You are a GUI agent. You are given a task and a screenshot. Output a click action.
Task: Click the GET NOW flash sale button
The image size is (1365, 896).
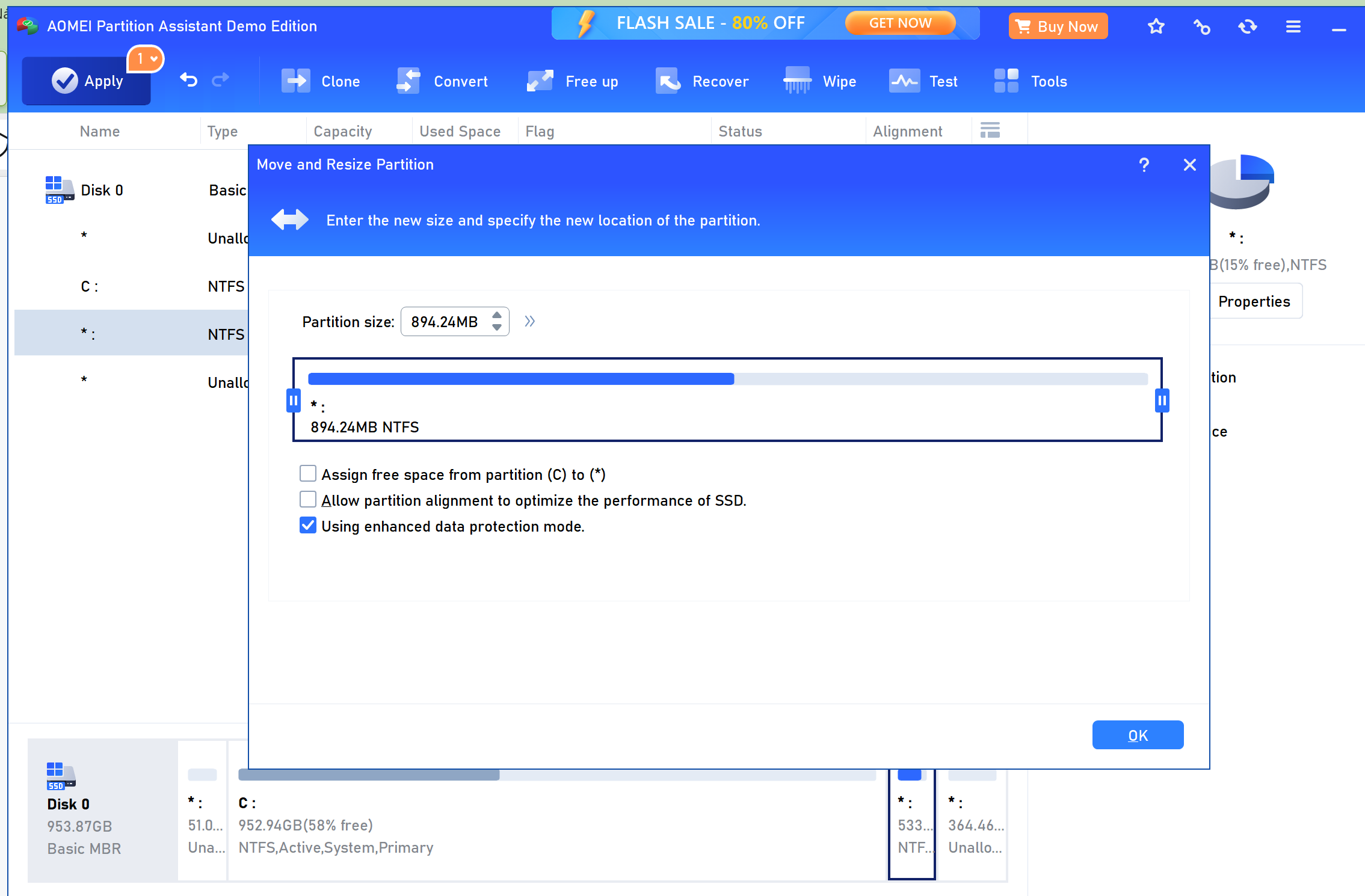(x=900, y=23)
